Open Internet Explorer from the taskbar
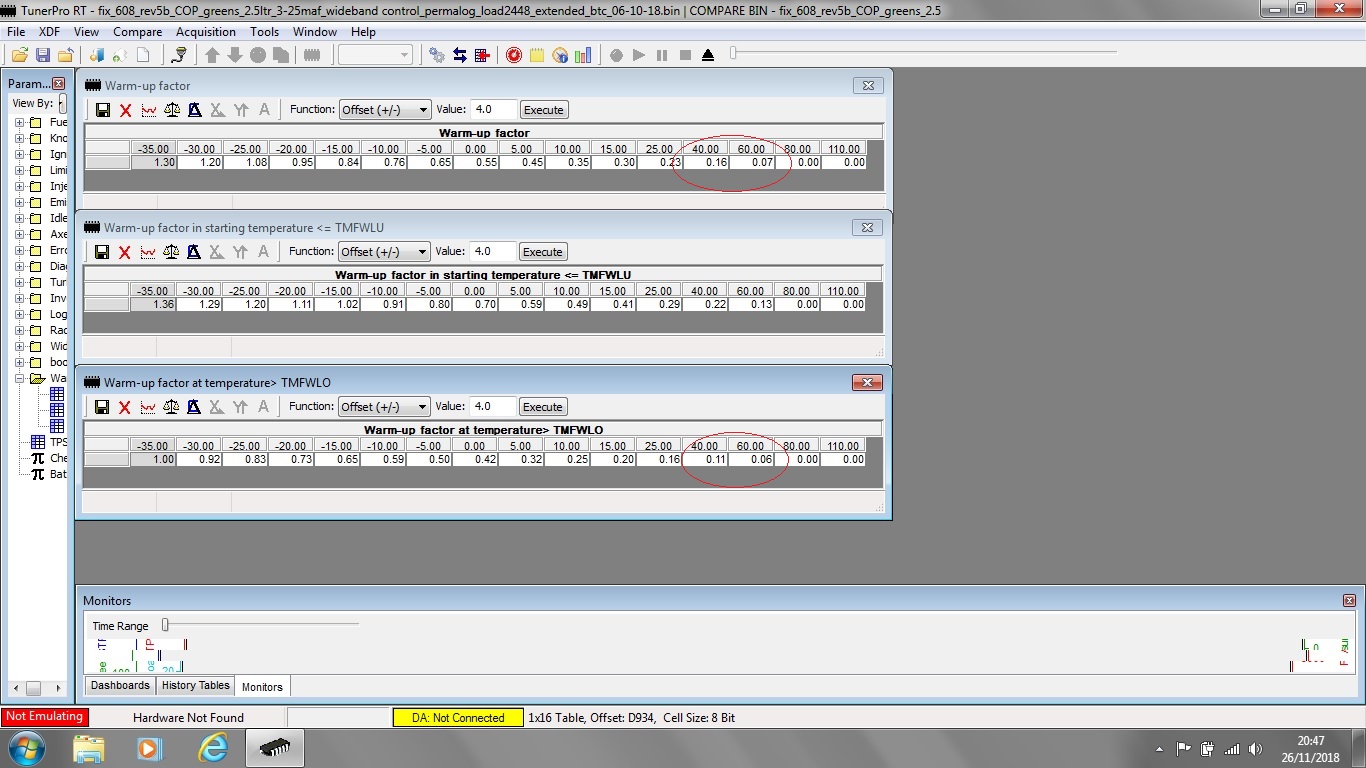 [213, 748]
